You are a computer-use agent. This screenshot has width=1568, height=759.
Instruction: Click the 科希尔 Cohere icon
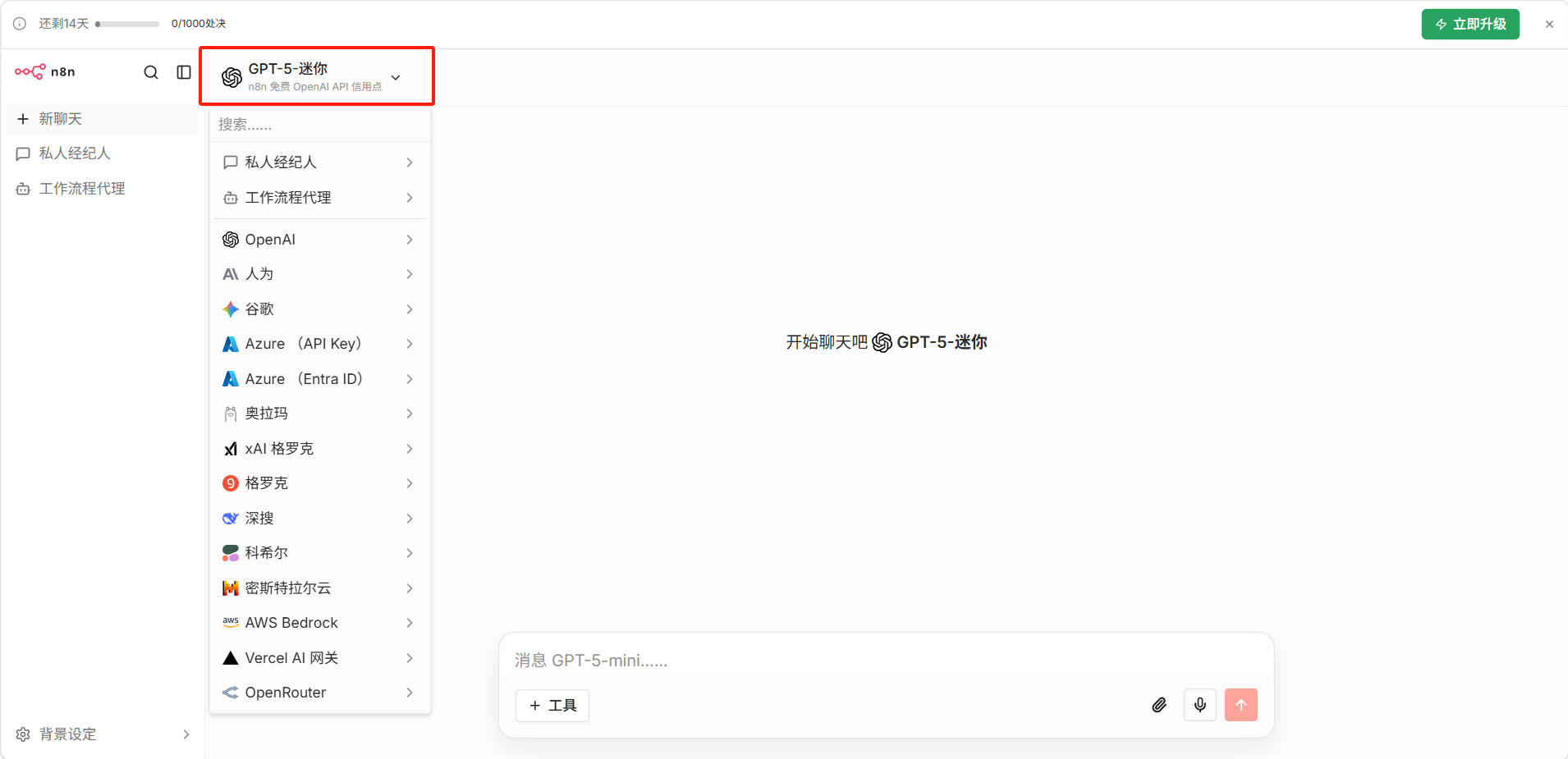tap(231, 553)
